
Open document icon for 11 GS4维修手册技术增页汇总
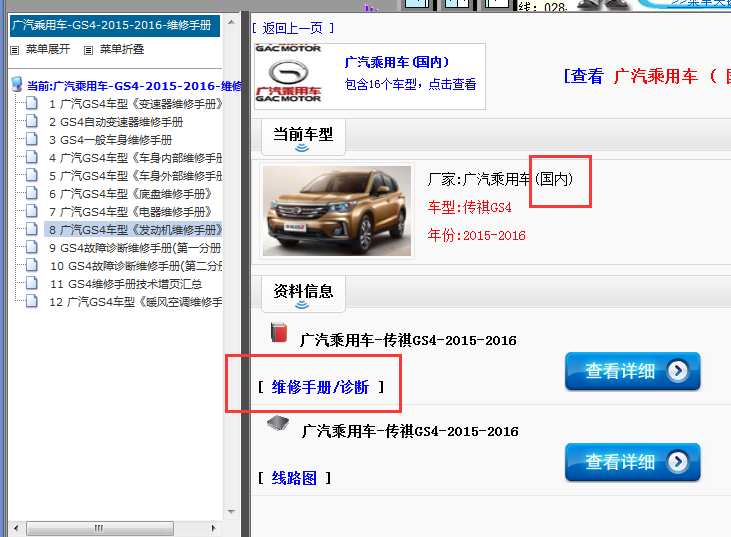[32, 283]
